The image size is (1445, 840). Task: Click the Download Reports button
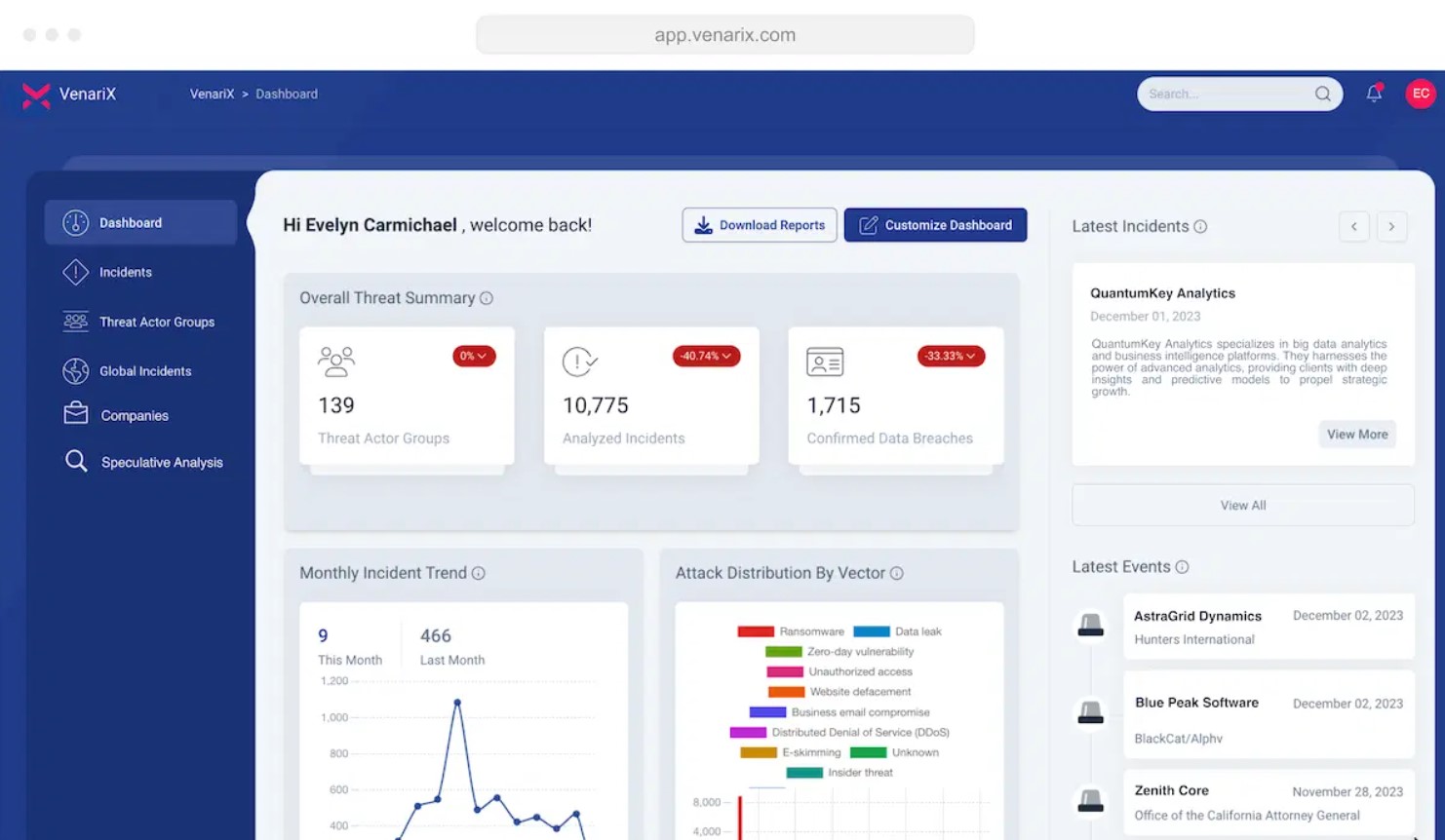click(760, 225)
